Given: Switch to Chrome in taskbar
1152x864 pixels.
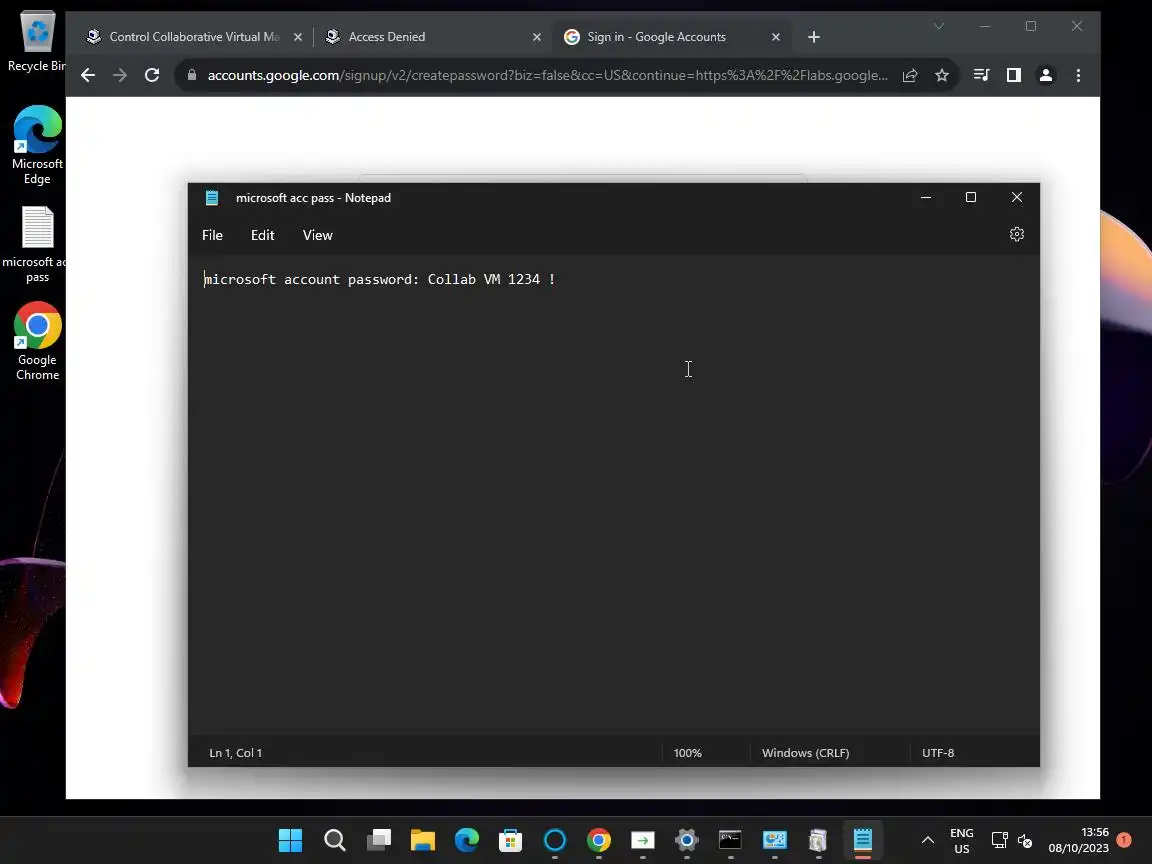Looking at the screenshot, I should pyautogui.click(x=599, y=840).
